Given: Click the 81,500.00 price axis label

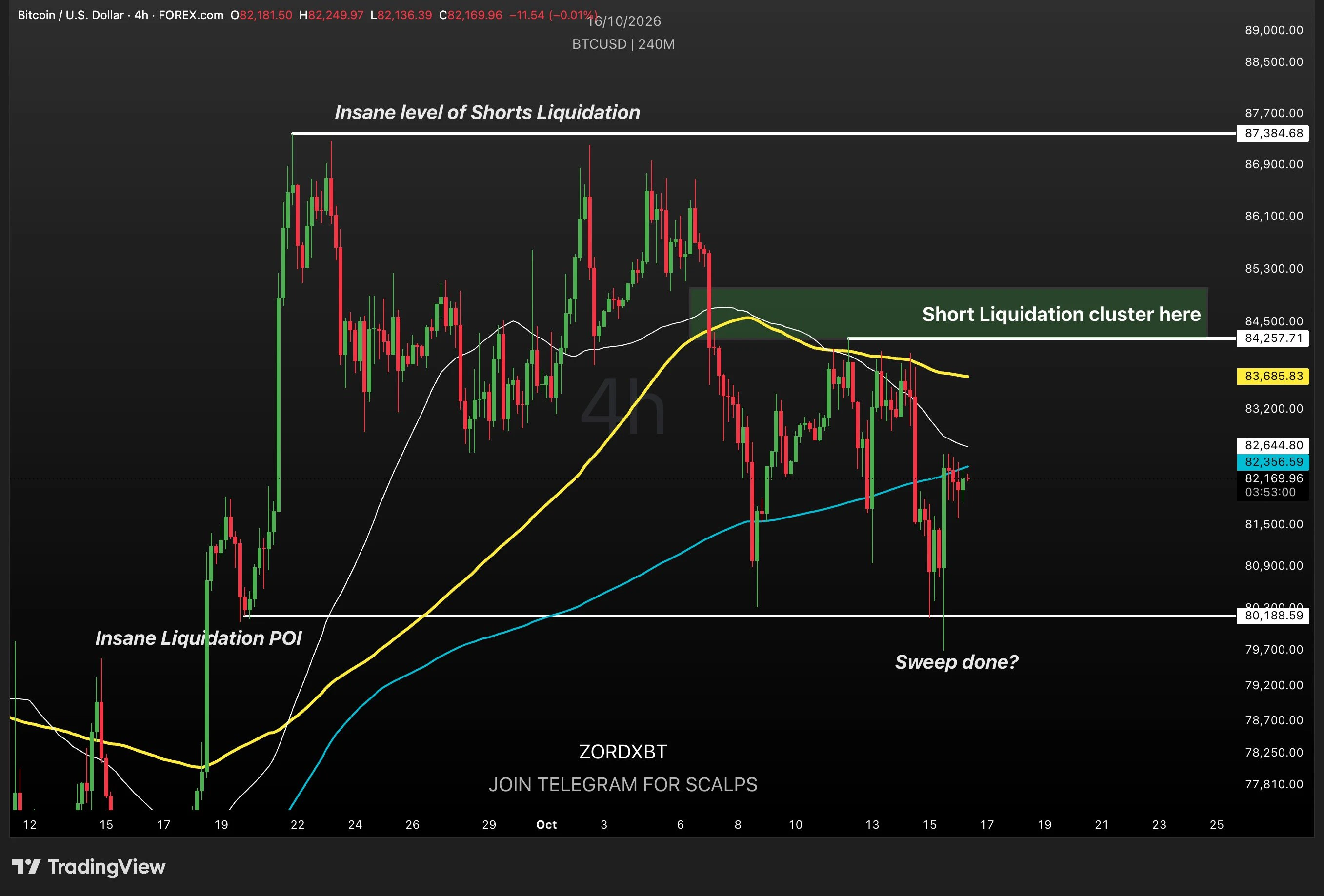Looking at the screenshot, I should (x=1274, y=524).
